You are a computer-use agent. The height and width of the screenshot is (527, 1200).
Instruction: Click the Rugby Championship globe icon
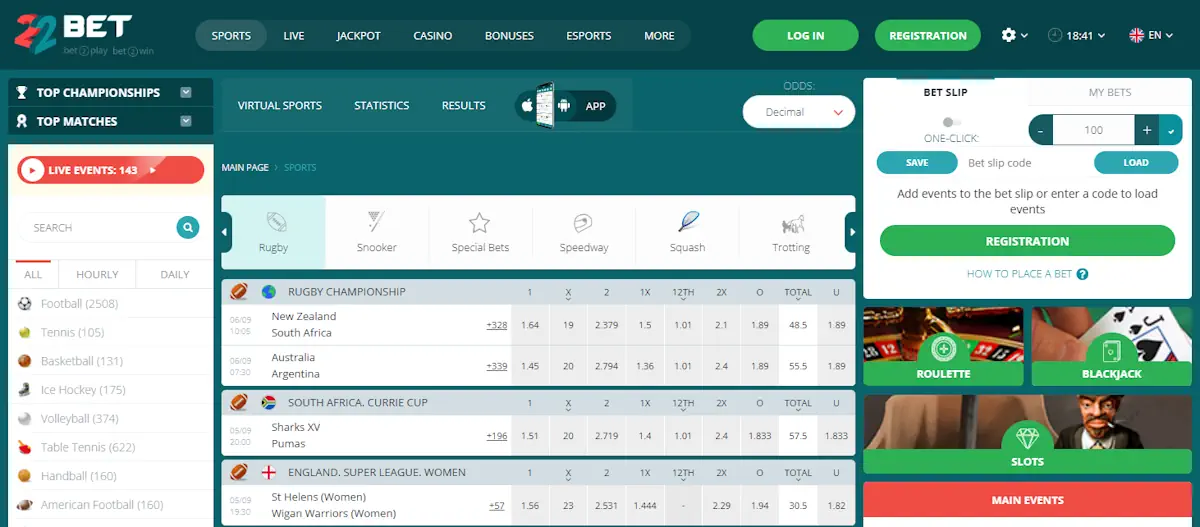pyautogui.click(x=269, y=292)
